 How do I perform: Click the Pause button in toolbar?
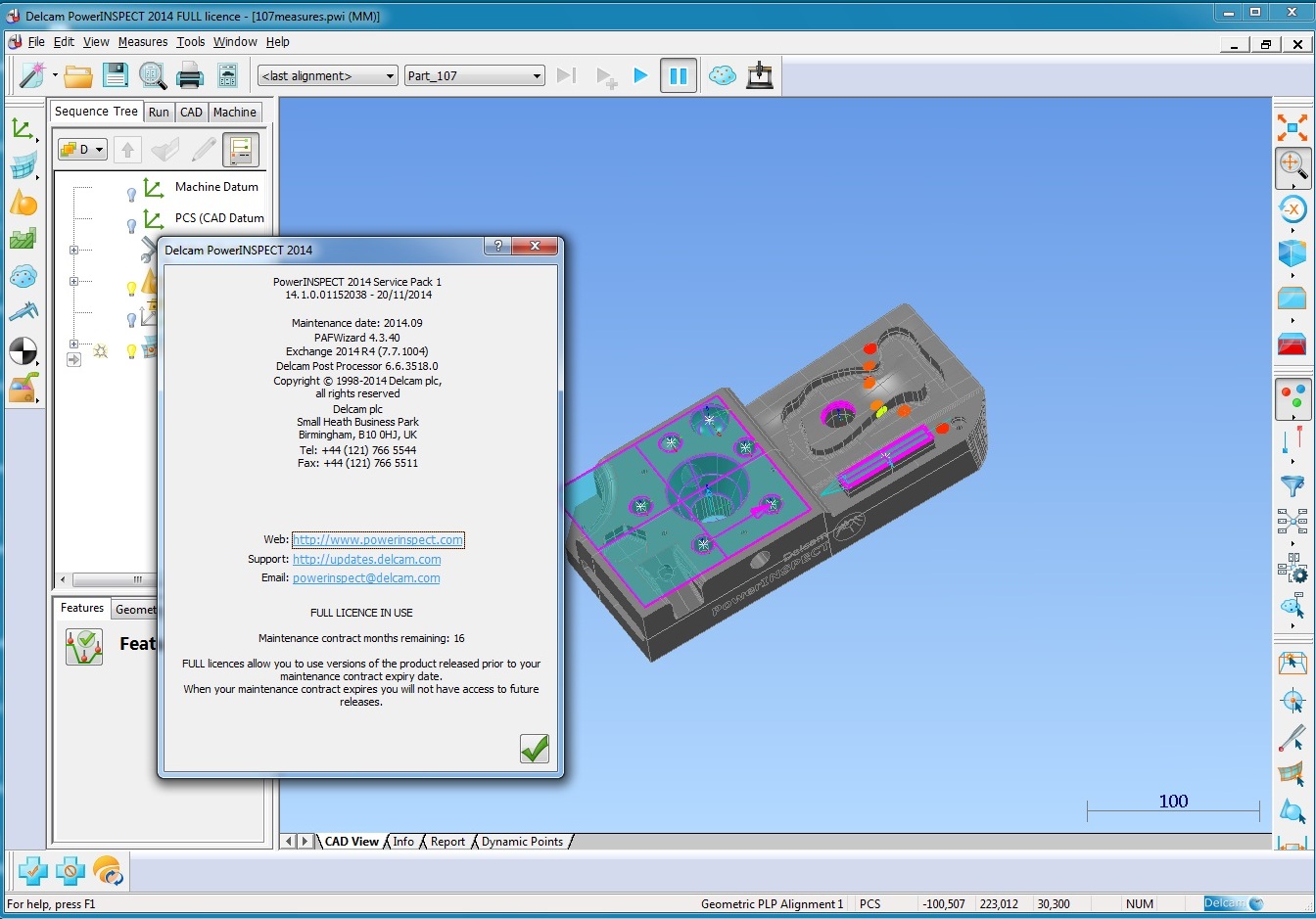[x=679, y=75]
